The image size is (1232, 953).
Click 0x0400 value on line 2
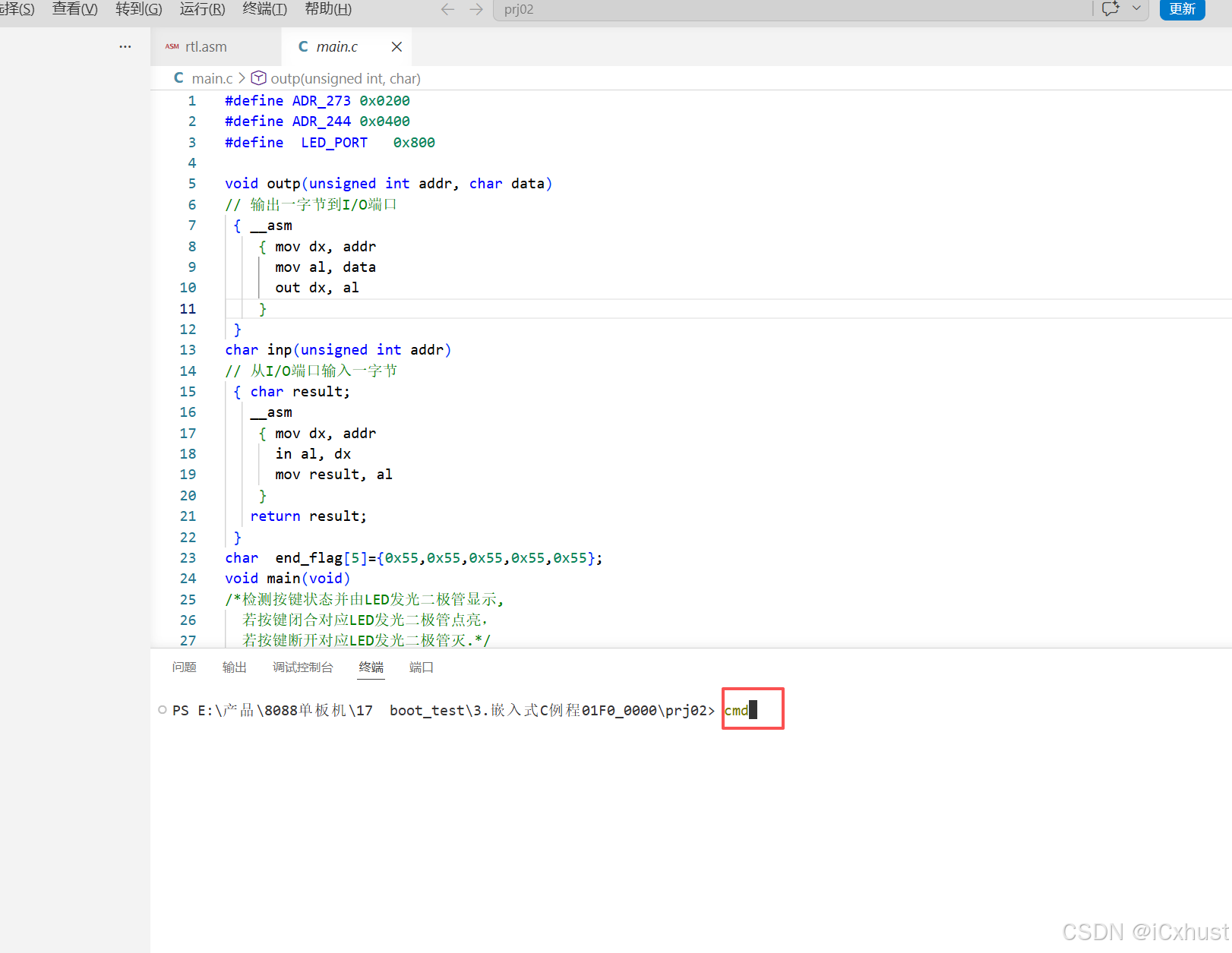point(385,121)
